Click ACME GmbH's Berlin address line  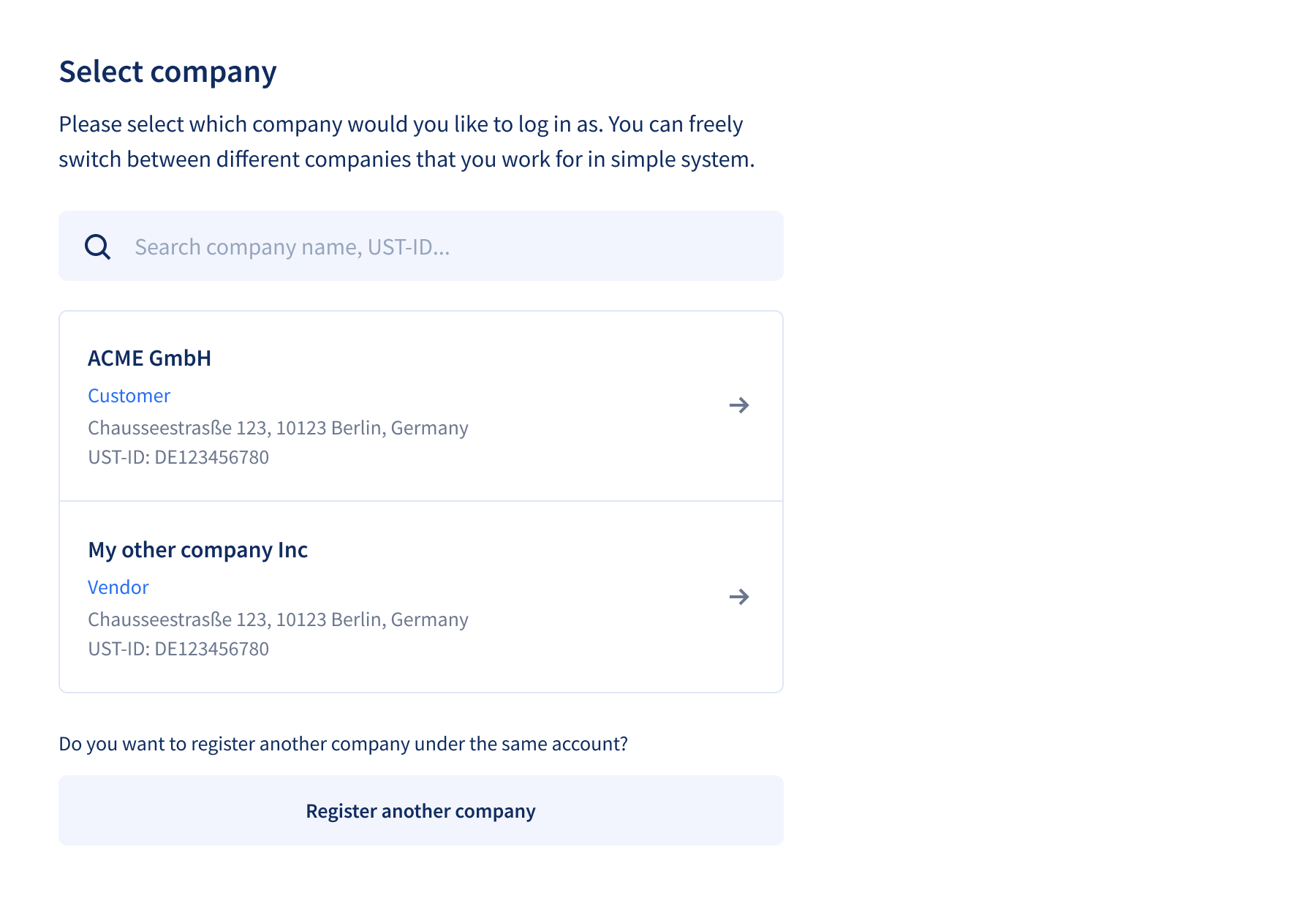pyautogui.click(x=278, y=428)
